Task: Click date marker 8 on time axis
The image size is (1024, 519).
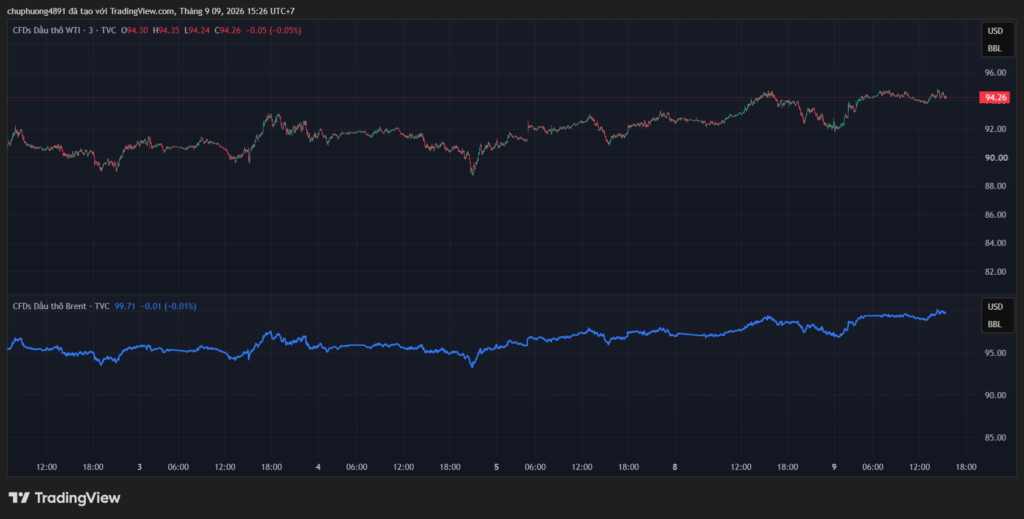Action: (x=675, y=467)
